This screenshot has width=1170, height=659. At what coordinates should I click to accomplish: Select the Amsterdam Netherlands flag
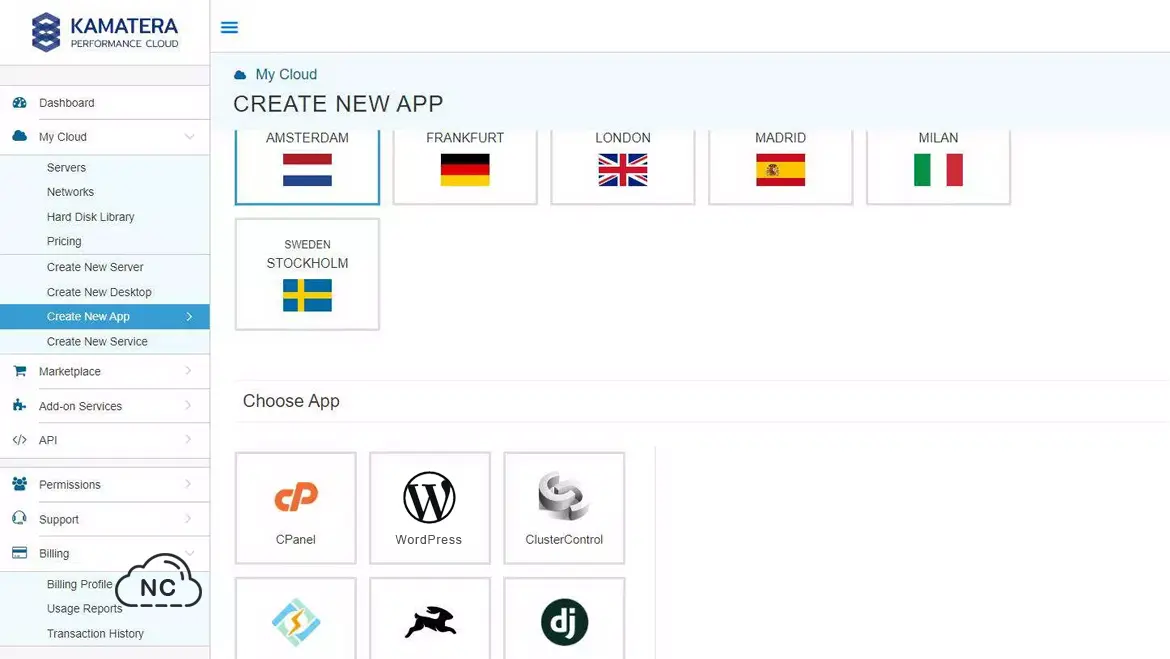(x=307, y=170)
